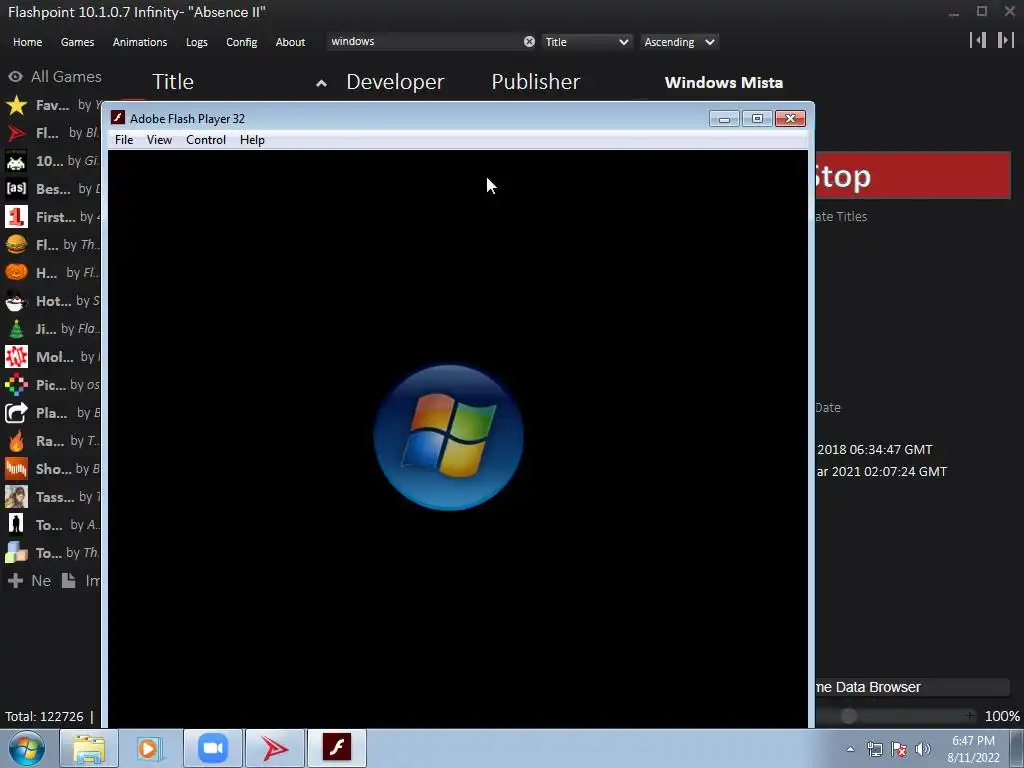This screenshot has width=1024, height=768.
Task: Open the Home tab in Flashpoint
Action: coord(27,42)
